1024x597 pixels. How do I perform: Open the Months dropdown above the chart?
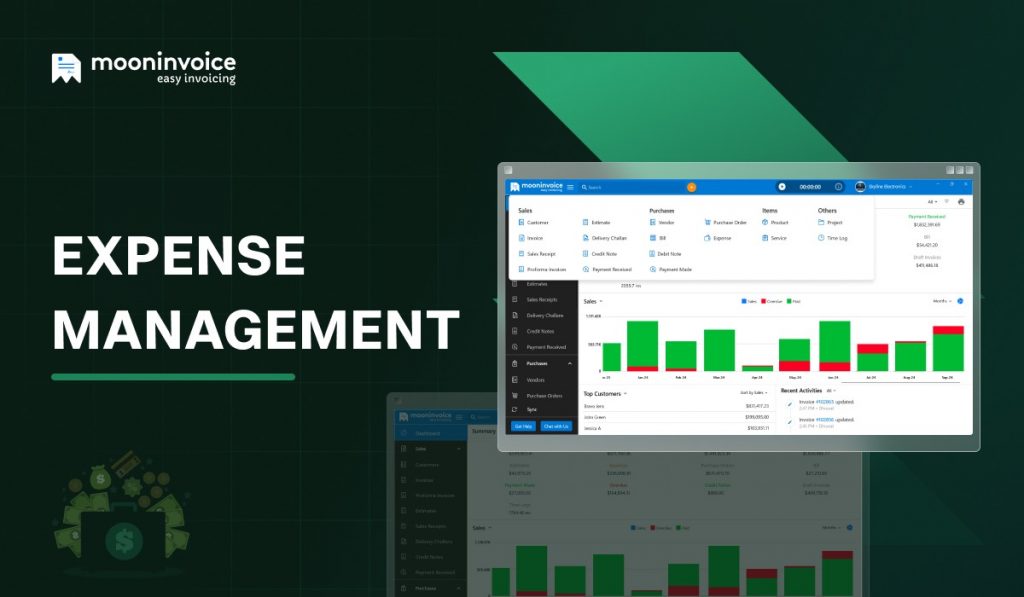(943, 300)
